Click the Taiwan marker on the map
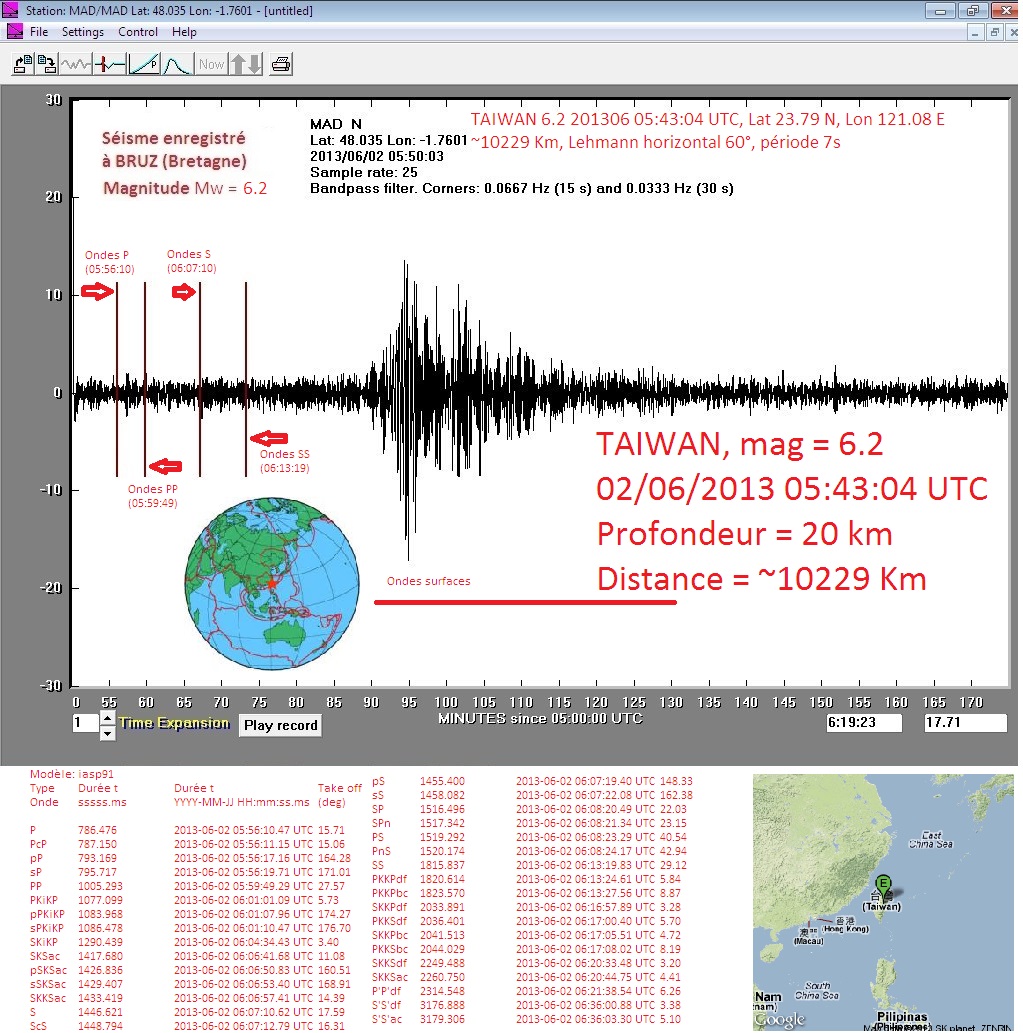The width and height of the screenshot is (1023, 1033). click(883, 882)
